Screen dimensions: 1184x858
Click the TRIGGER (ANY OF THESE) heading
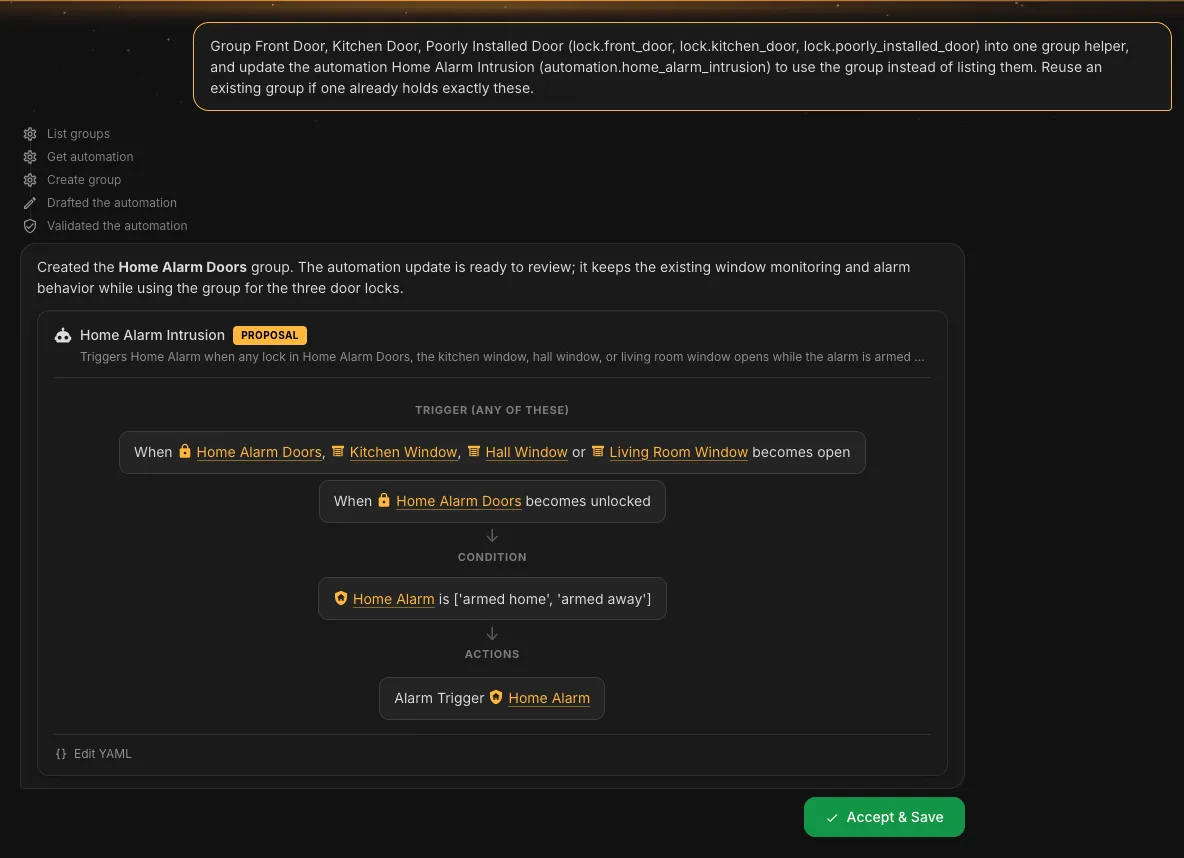(492, 410)
